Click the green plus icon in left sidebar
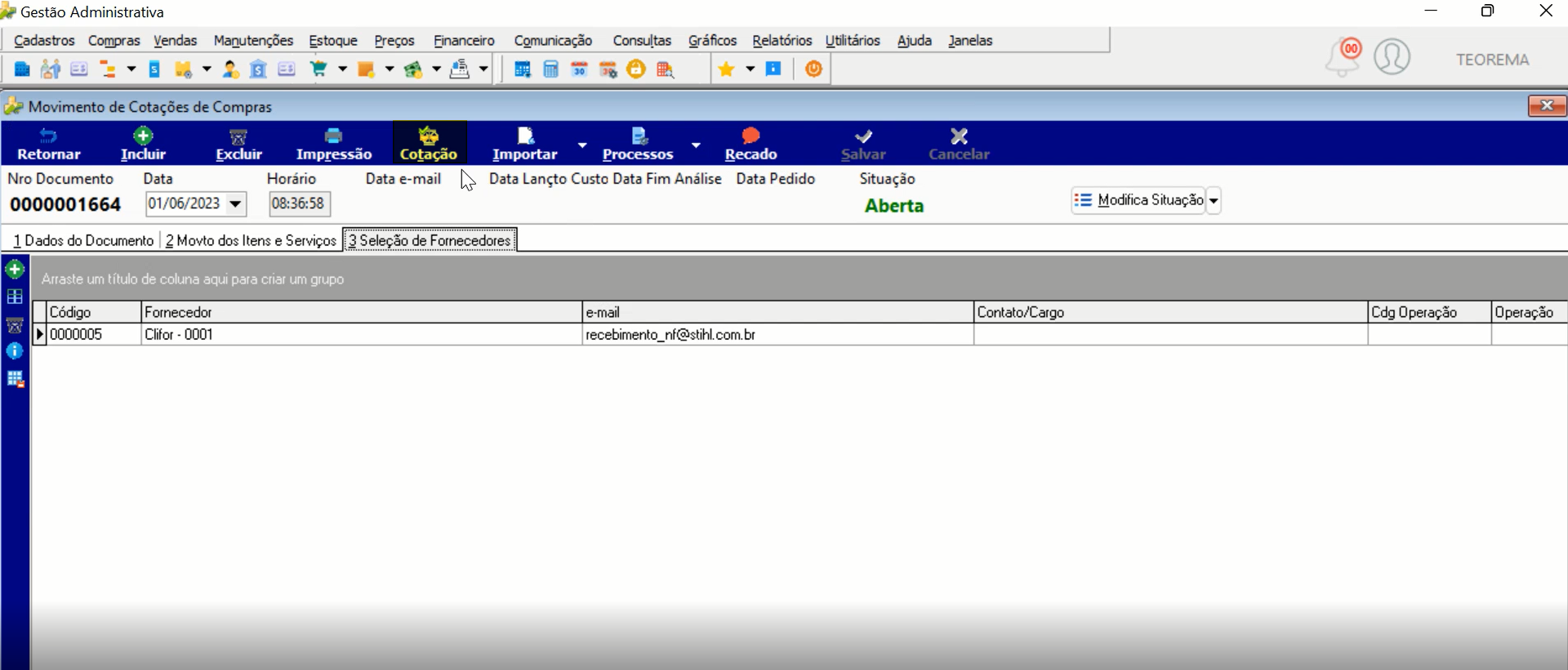Screen dimensions: 1568x670 pos(15,270)
